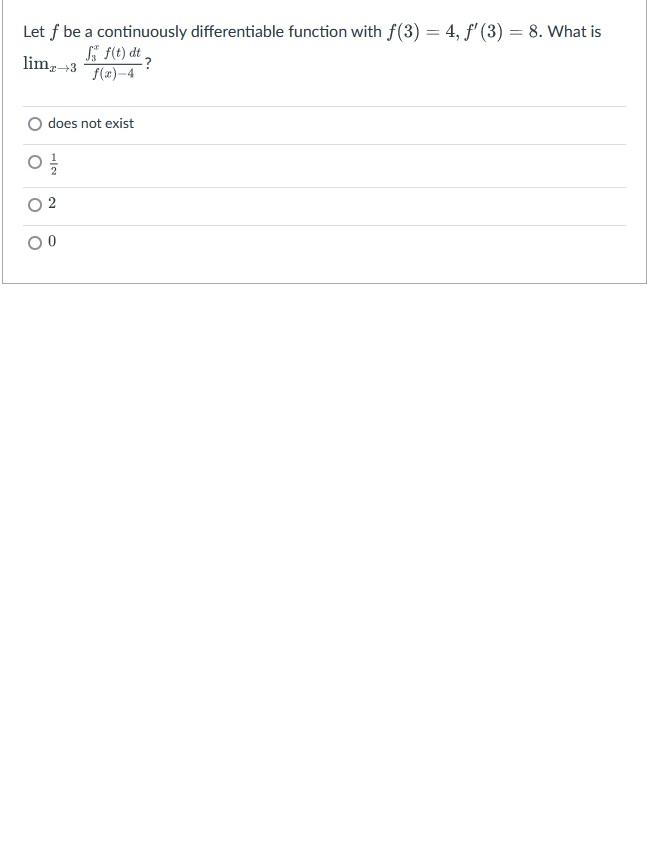Viewport: 668px width, 861px height.
Task: Click the 'does not exist' label text
Action: (x=93, y=124)
